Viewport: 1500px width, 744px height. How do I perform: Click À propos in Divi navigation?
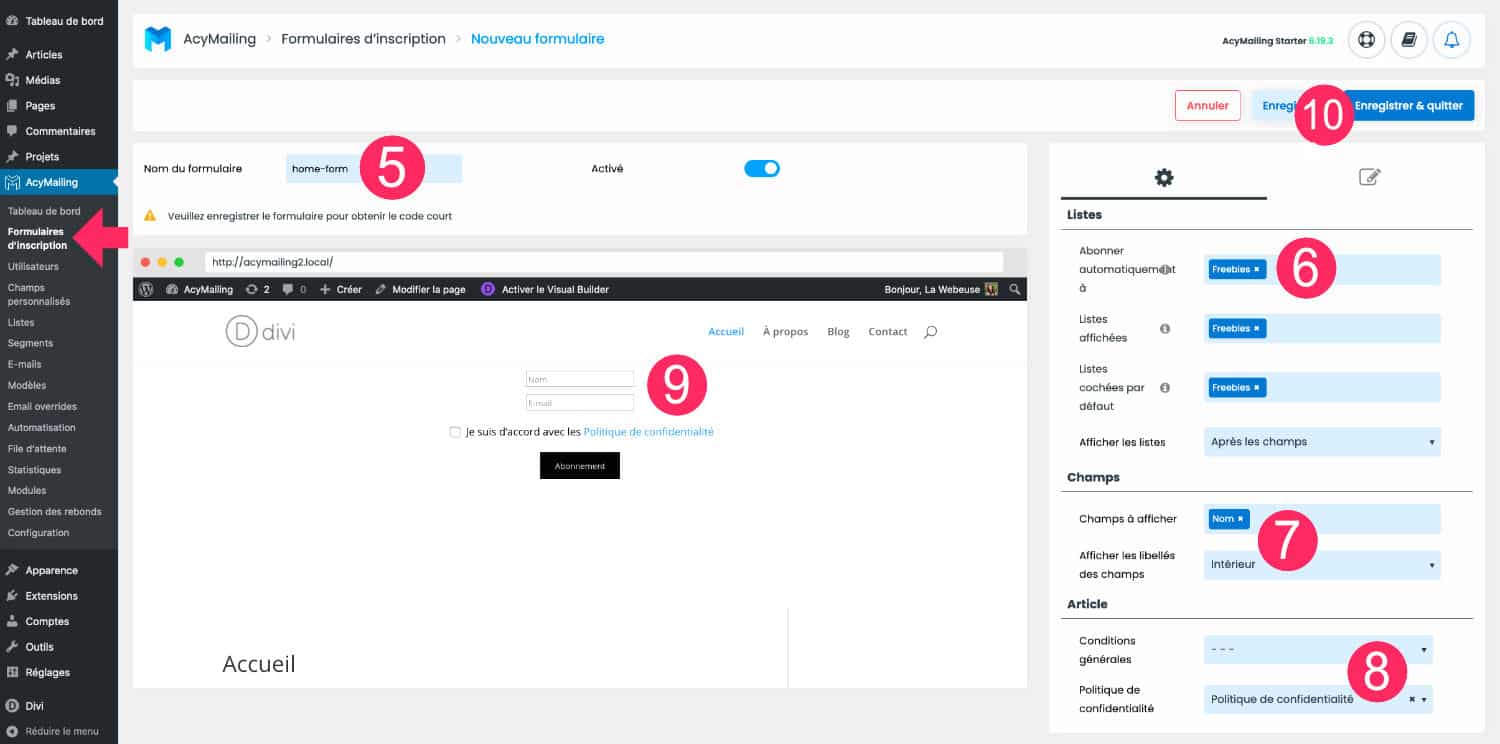point(785,332)
